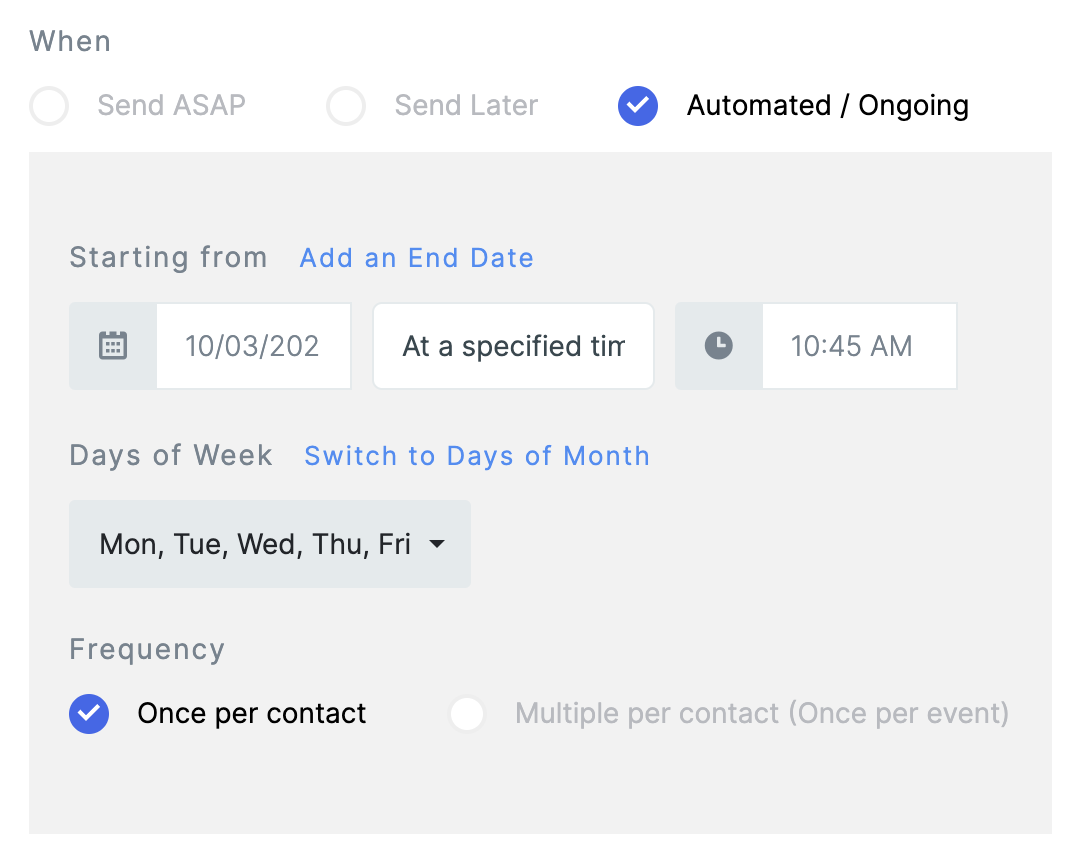The height and width of the screenshot is (854, 1070).
Task: Expand the Mon, Tue, Wed, Thu, Fri dropdown
Action: [256, 545]
